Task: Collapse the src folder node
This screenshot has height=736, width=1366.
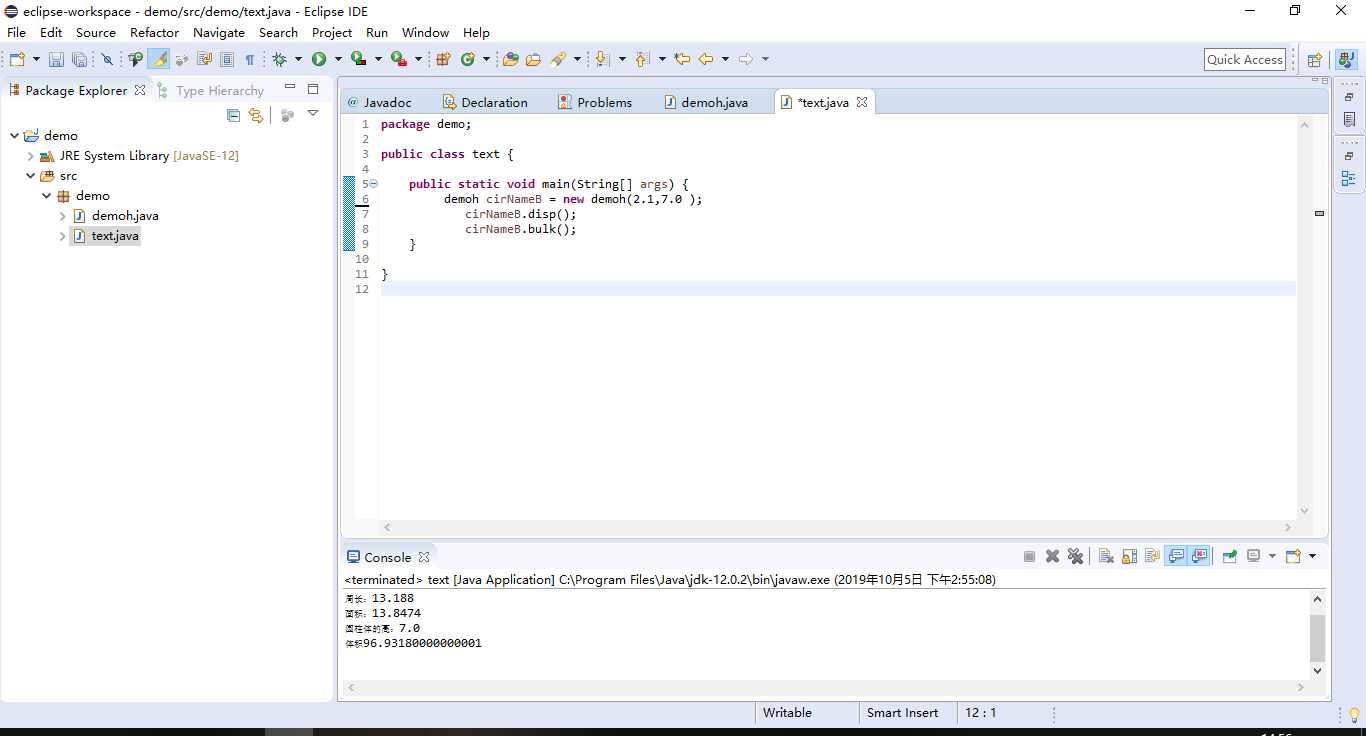Action: click(x=30, y=176)
